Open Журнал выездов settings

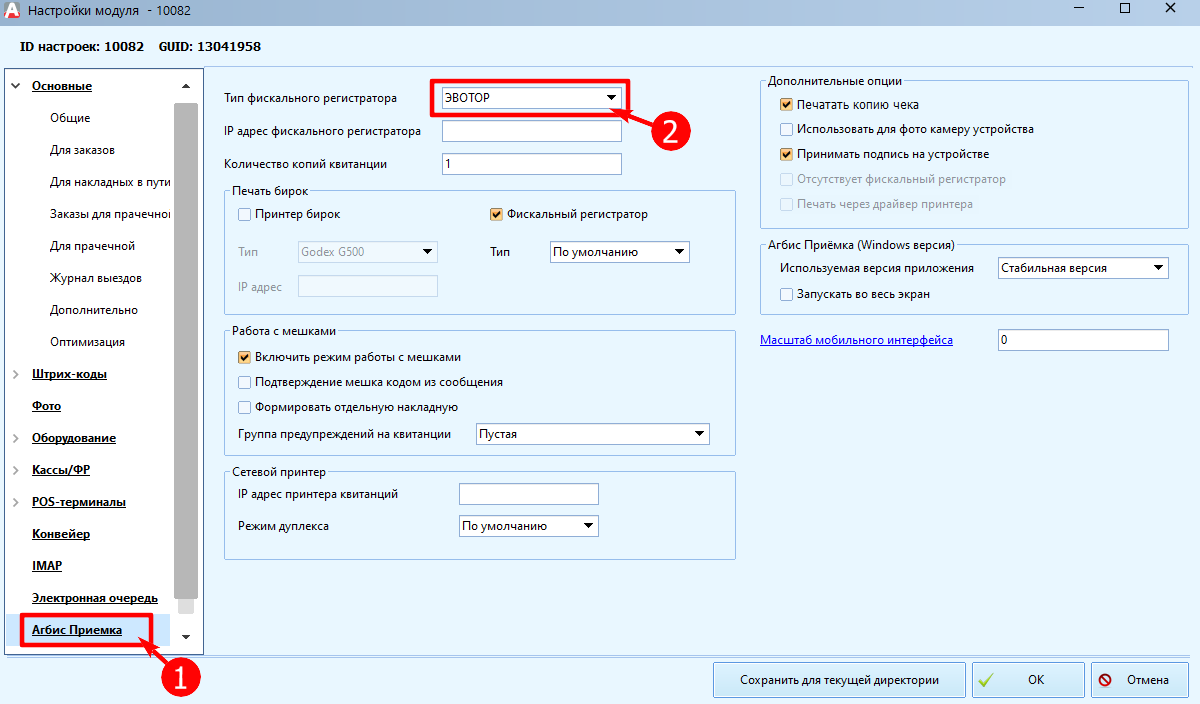(x=95, y=278)
